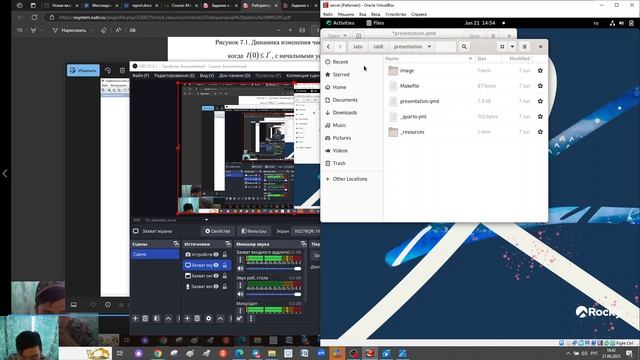
Task: Click lab8 breadcrumb in Files path bar
Action: coord(378,47)
